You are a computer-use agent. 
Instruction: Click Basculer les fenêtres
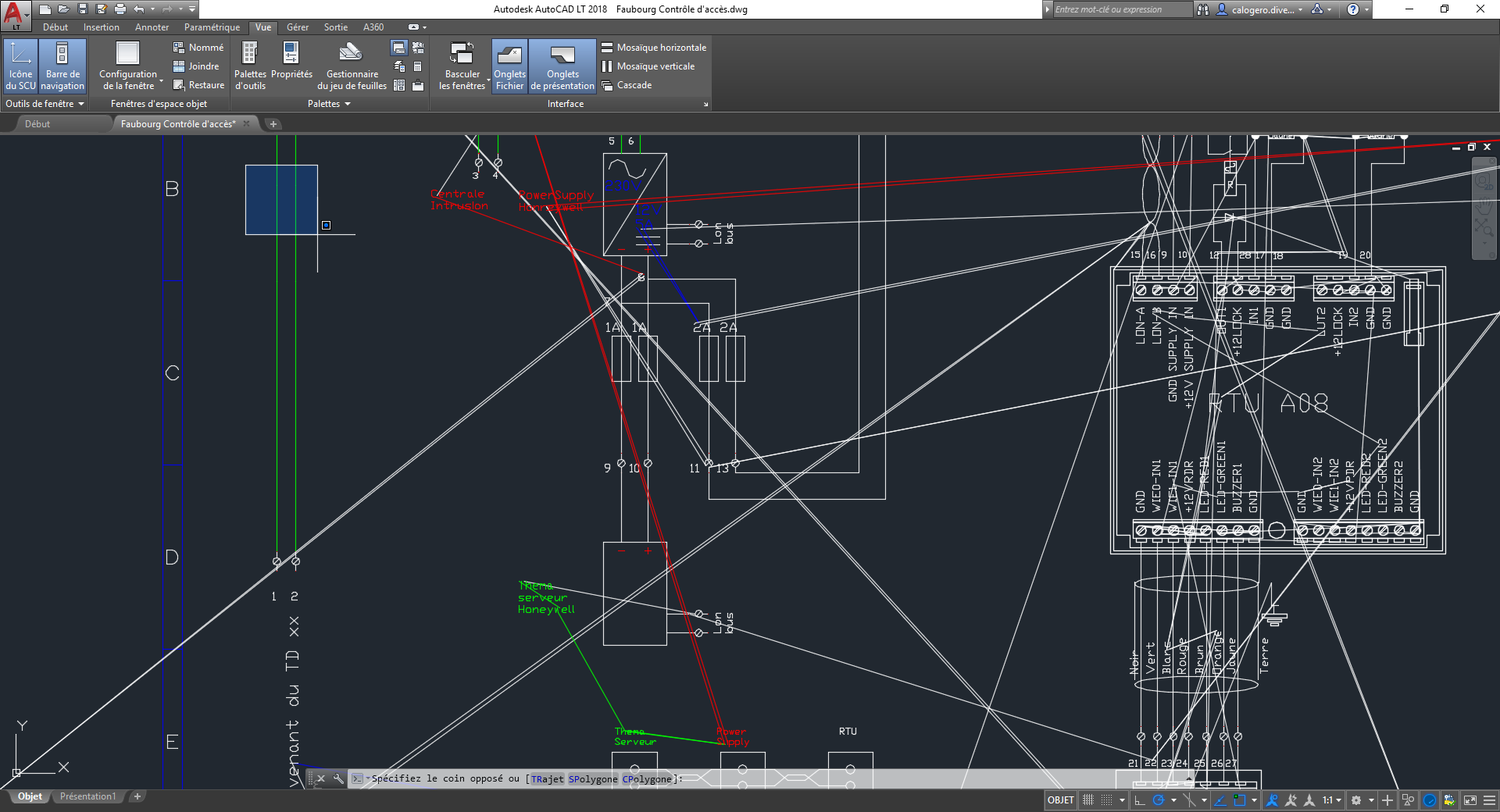tap(462, 66)
